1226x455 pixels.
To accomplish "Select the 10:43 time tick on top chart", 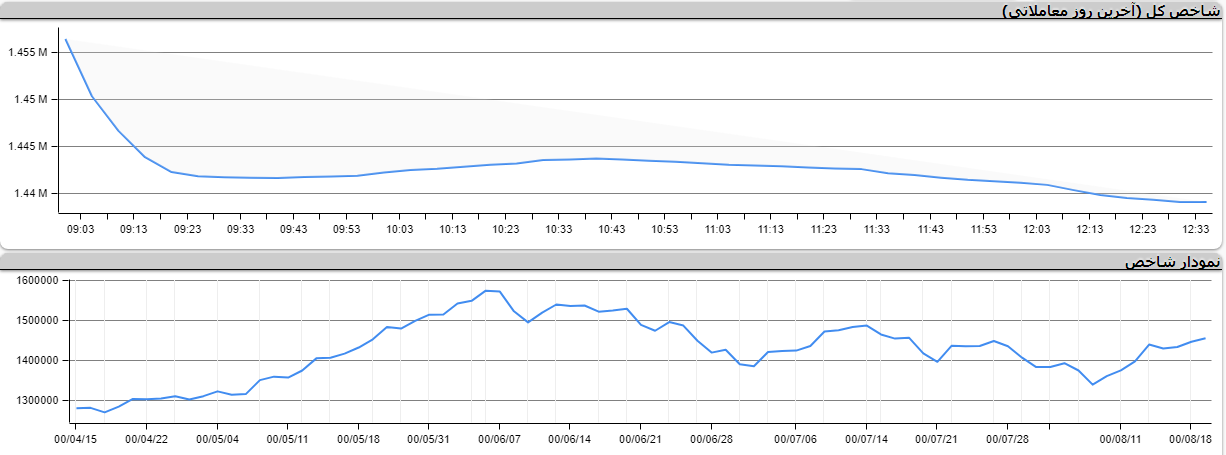I will [x=612, y=230].
